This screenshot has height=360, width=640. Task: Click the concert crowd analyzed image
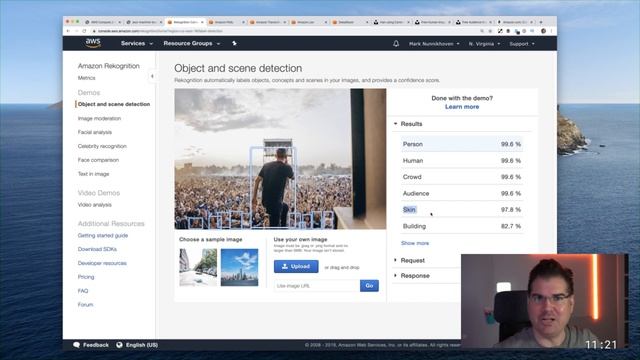click(280, 159)
